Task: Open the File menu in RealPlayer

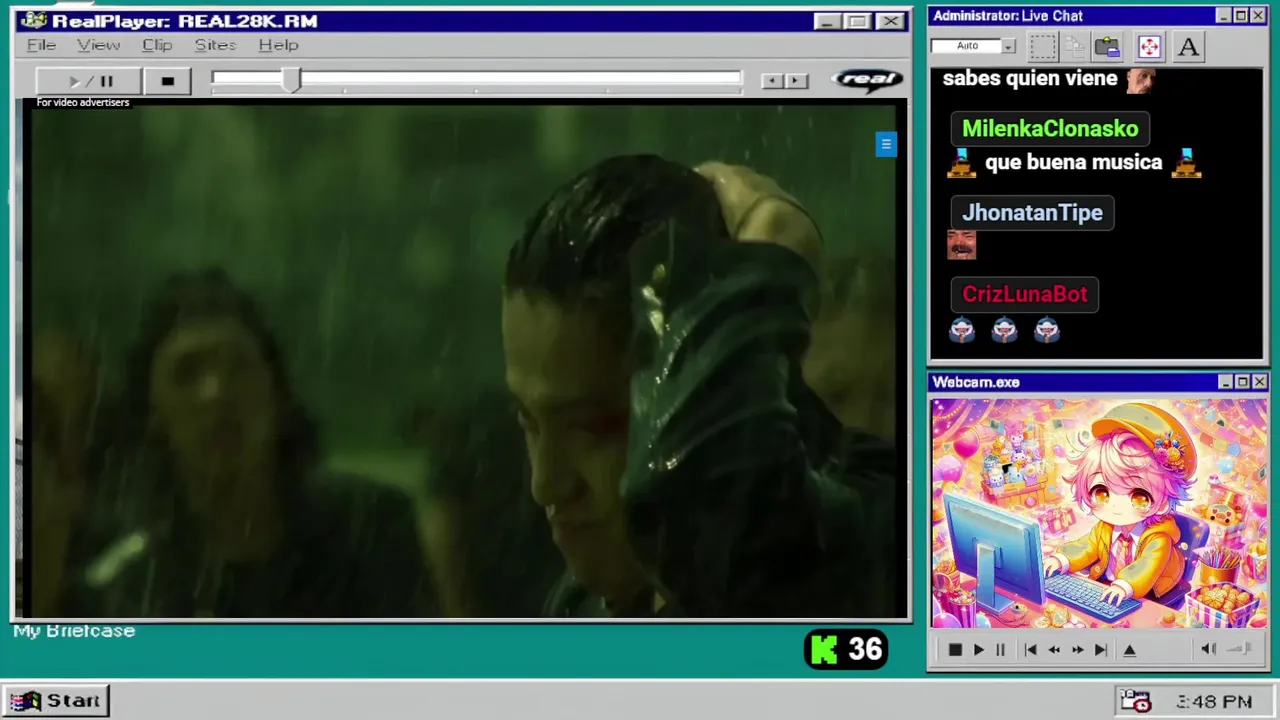Action: click(x=41, y=45)
